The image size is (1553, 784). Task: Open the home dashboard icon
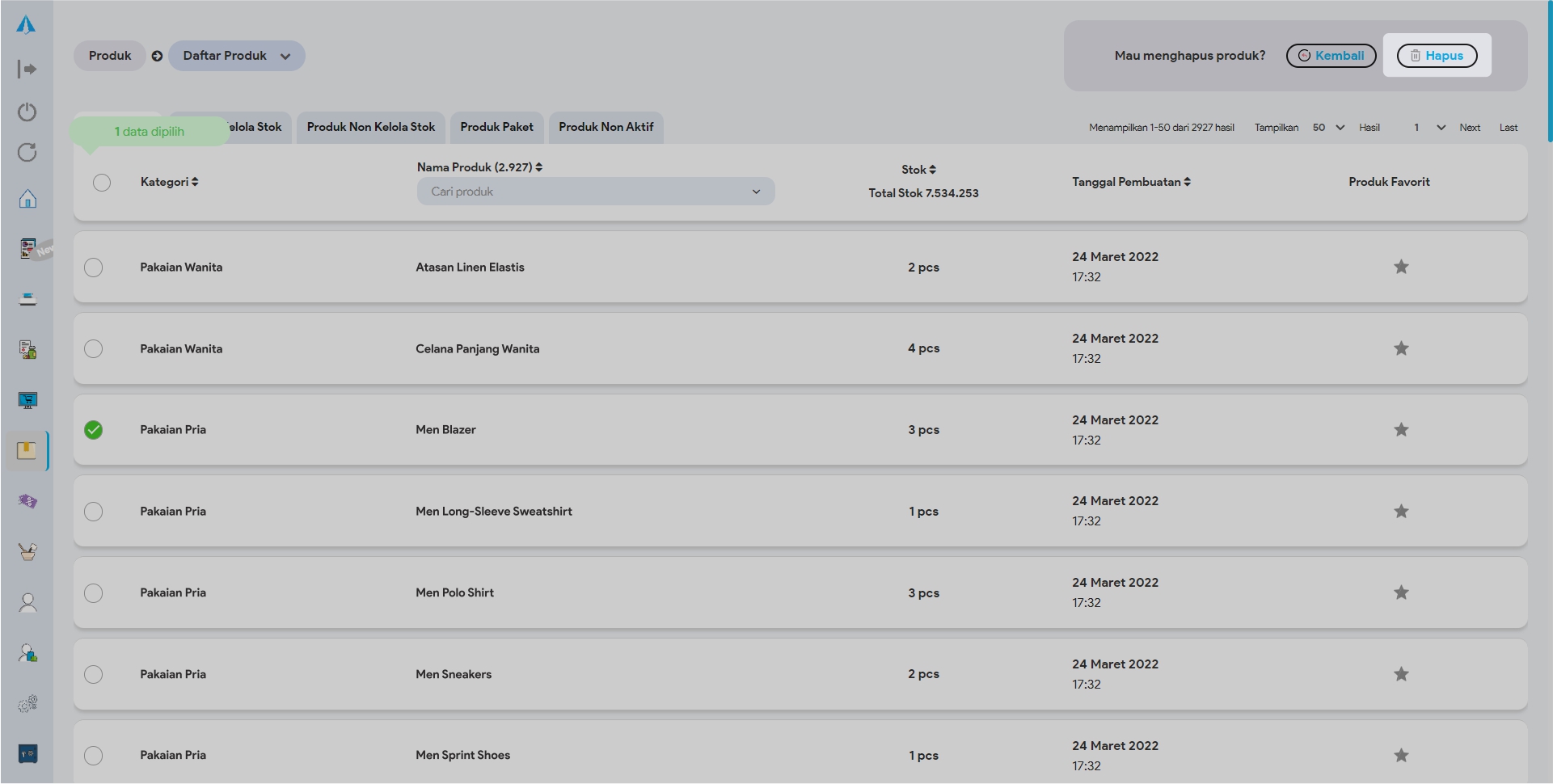pyautogui.click(x=27, y=199)
